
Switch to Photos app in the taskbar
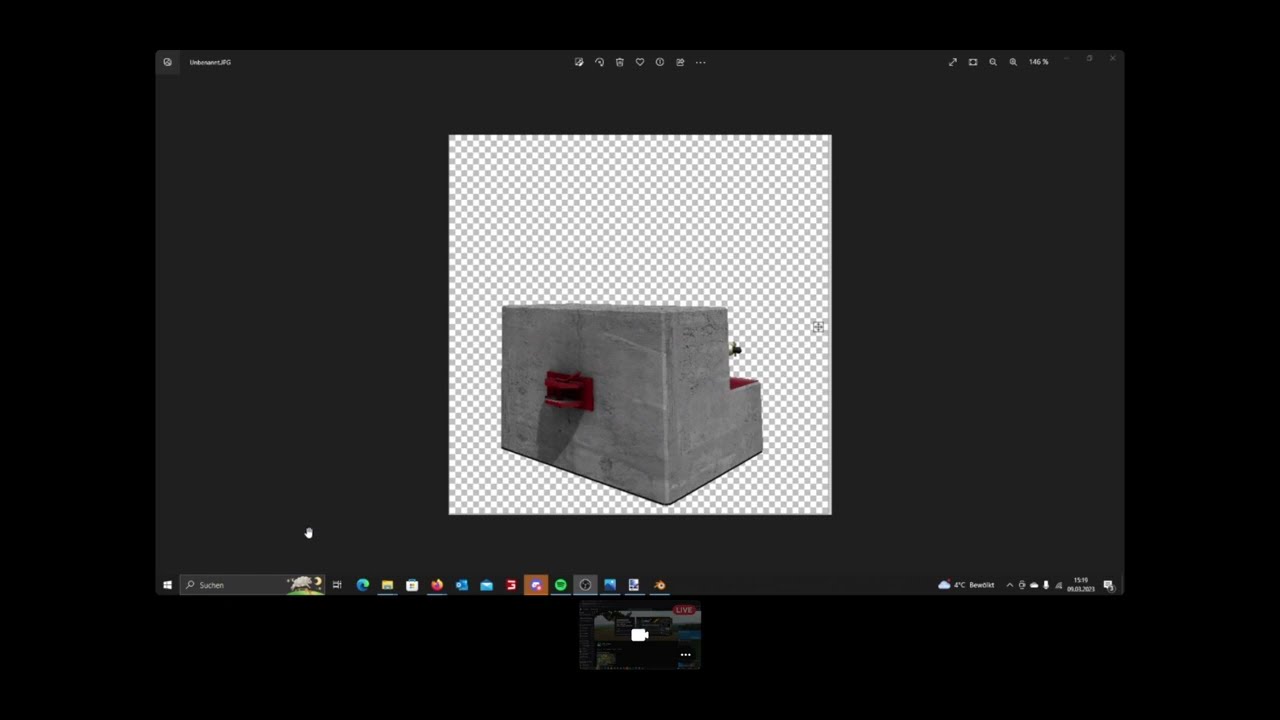tap(610, 585)
